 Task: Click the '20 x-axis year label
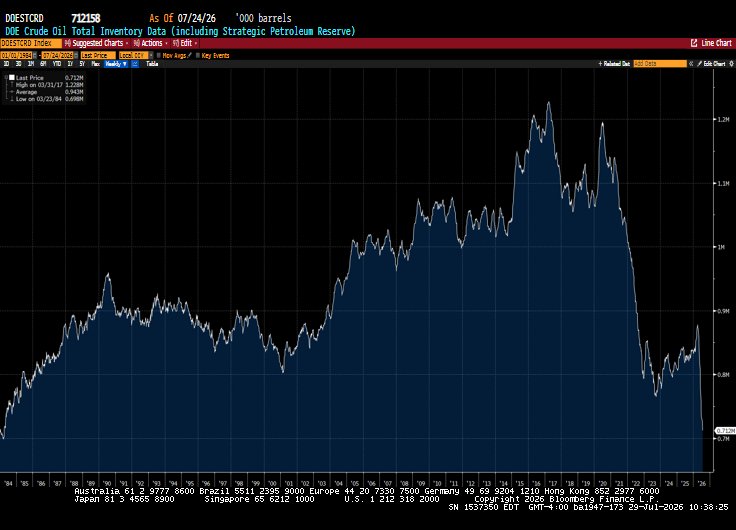tap(603, 483)
